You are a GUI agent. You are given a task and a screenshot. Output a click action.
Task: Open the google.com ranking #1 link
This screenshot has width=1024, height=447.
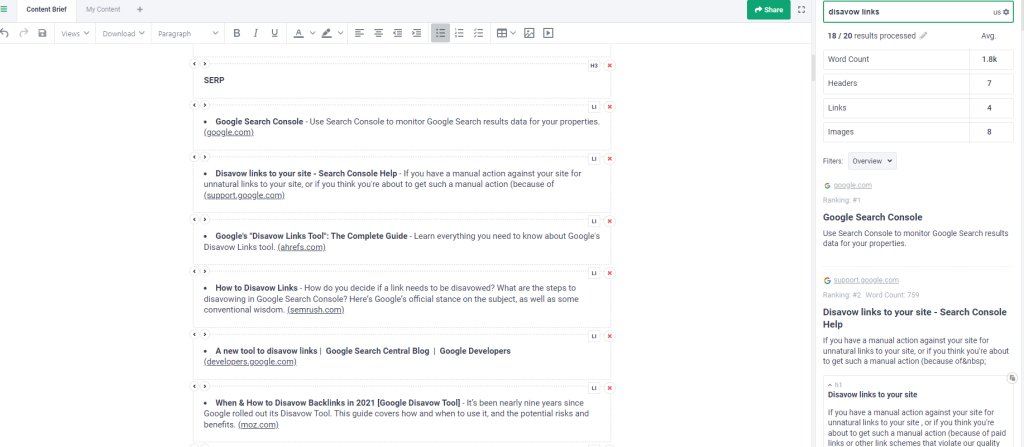pos(852,185)
